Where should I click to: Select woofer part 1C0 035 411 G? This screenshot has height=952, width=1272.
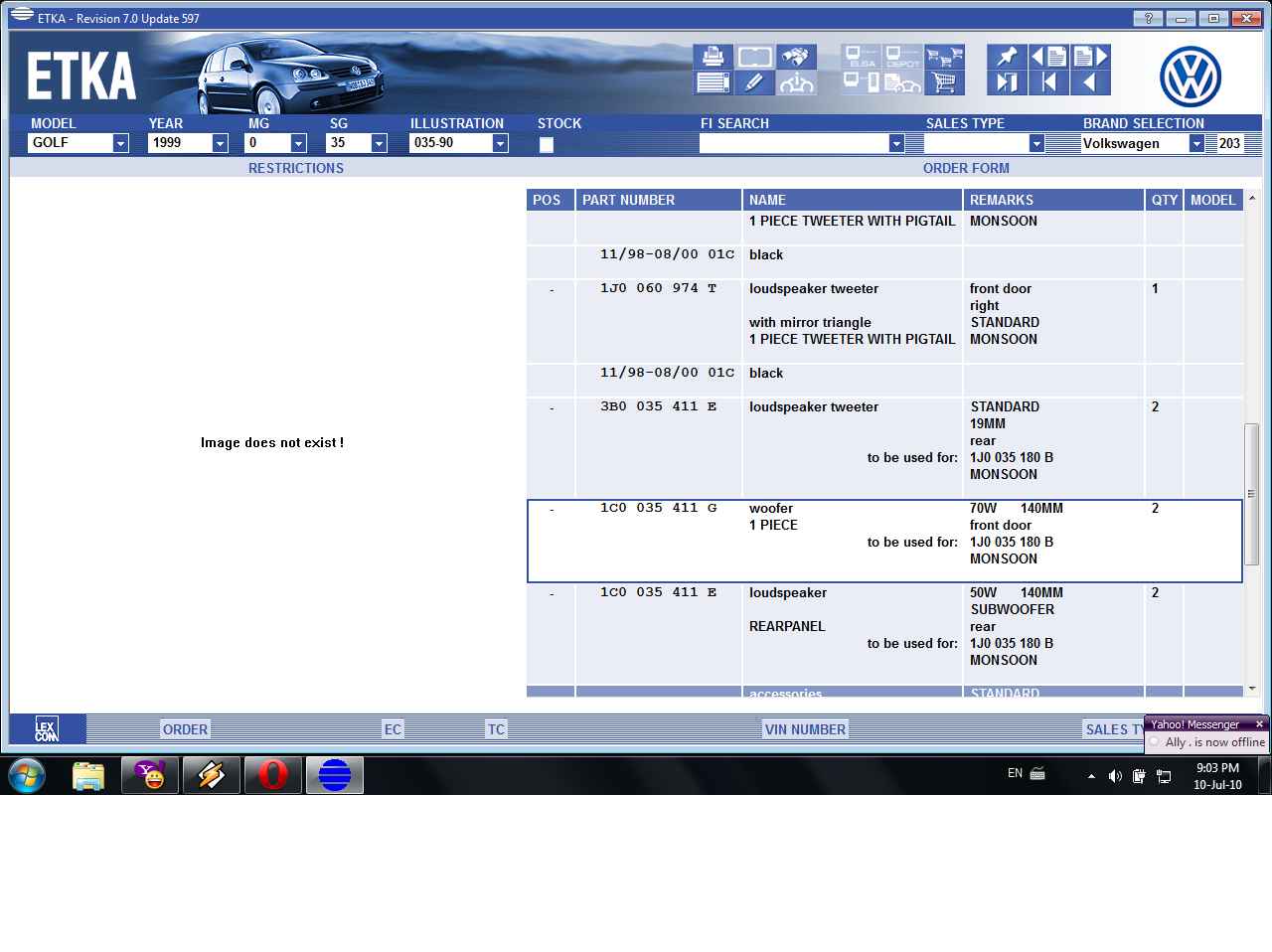(884, 541)
